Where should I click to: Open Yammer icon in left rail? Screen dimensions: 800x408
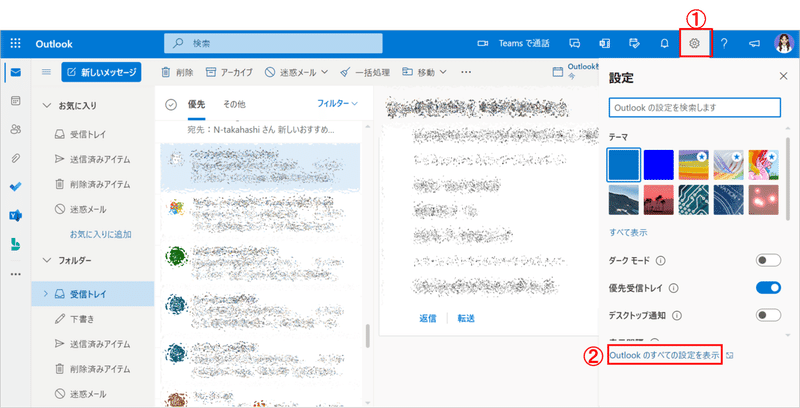tap(15, 215)
